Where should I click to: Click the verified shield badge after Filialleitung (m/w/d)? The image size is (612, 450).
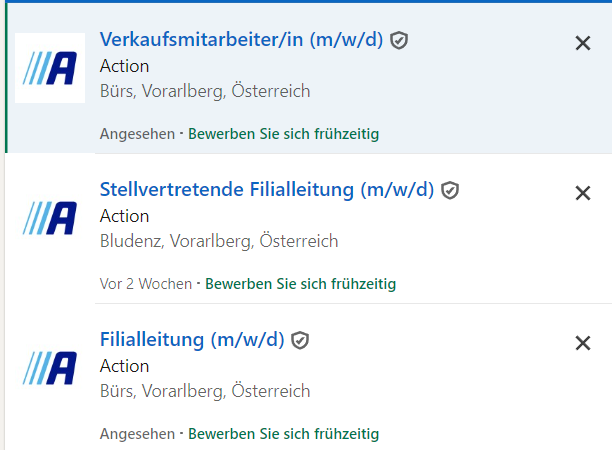coord(300,340)
